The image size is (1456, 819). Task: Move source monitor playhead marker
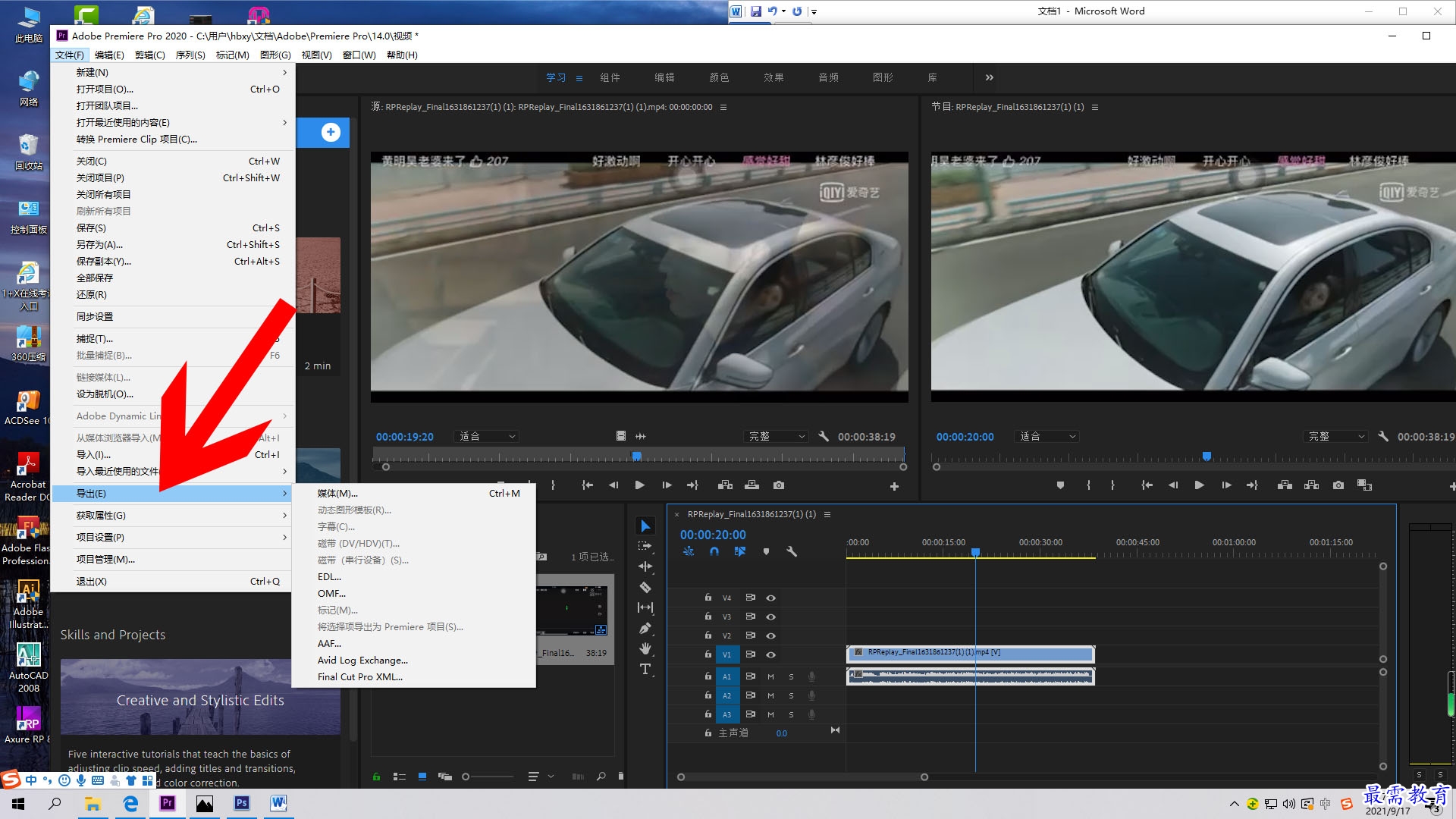[637, 456]
